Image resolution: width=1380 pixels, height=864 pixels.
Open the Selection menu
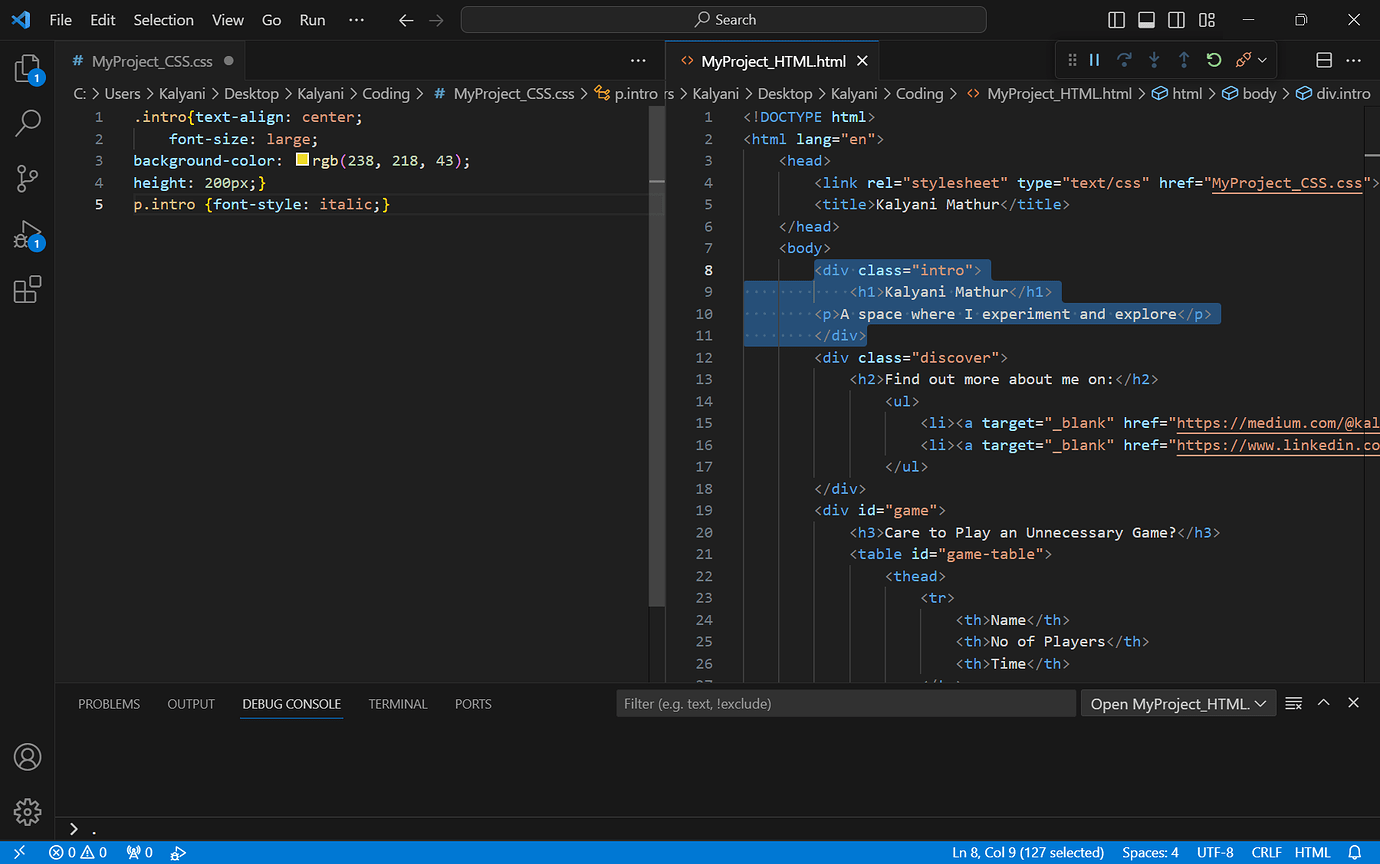pyautogui.click(x=163, y=20)
